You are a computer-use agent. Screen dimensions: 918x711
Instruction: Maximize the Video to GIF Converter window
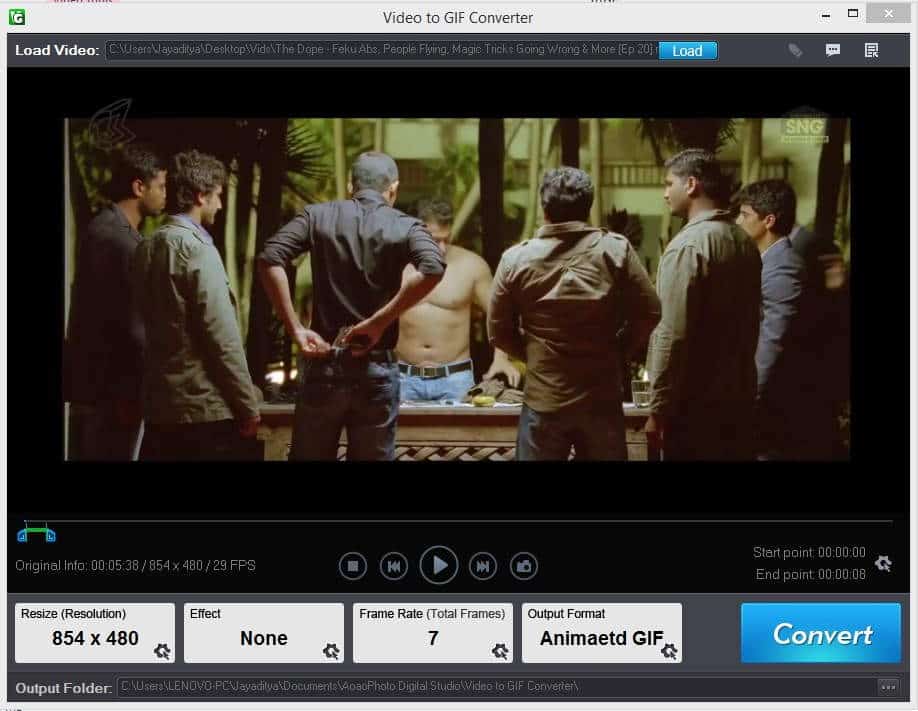point(853,14)
